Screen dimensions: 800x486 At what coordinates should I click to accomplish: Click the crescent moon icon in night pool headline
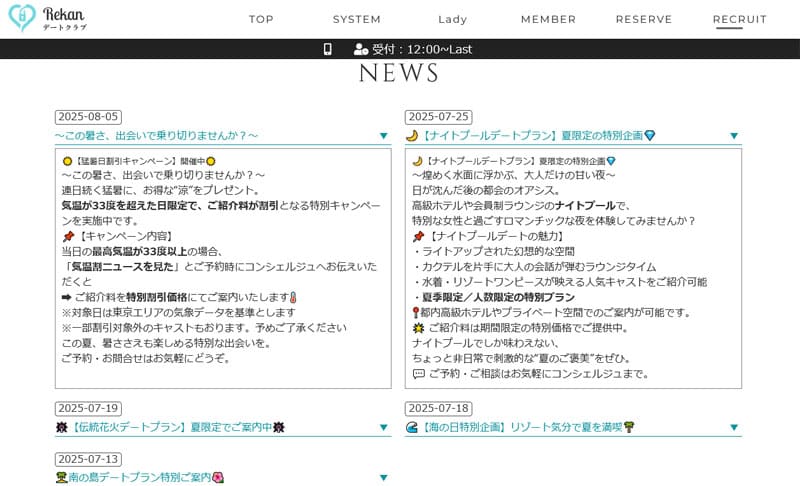tap(411, 136)
